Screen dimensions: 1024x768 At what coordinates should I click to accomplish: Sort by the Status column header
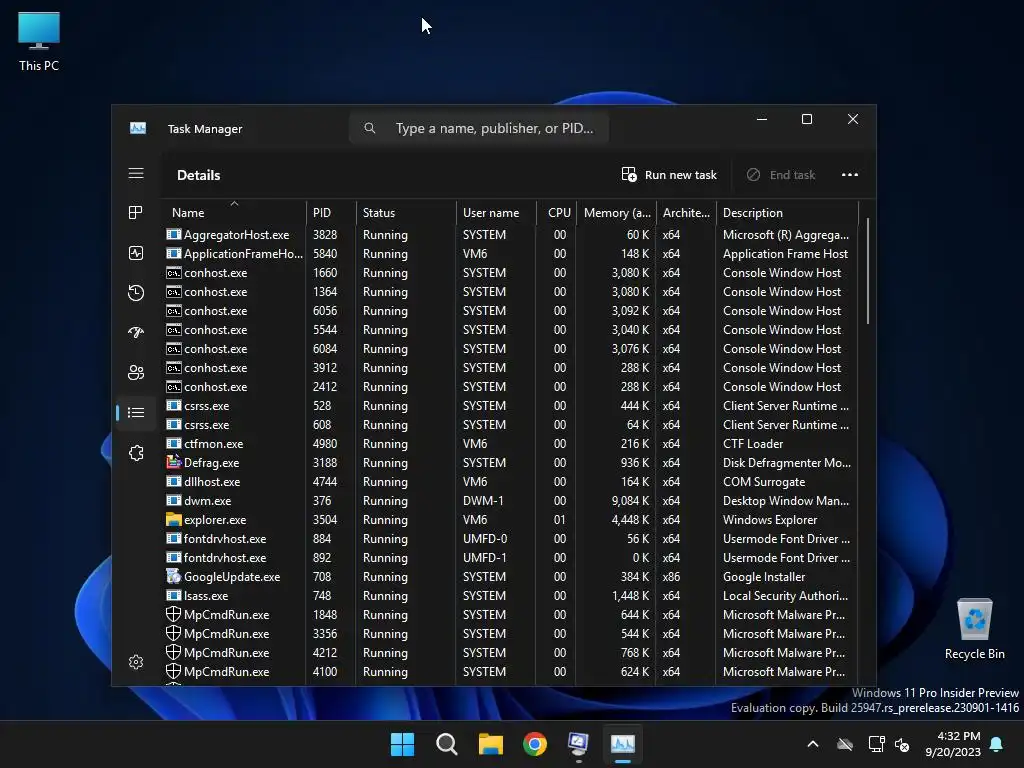406,212
